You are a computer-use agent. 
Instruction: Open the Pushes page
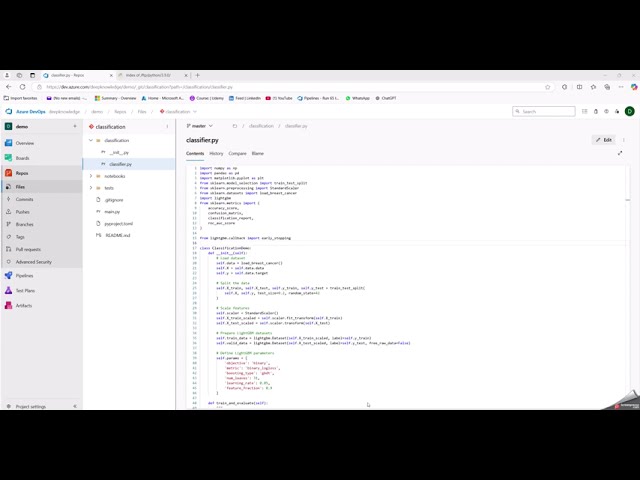pyautogui.click(x=22, y=212)
